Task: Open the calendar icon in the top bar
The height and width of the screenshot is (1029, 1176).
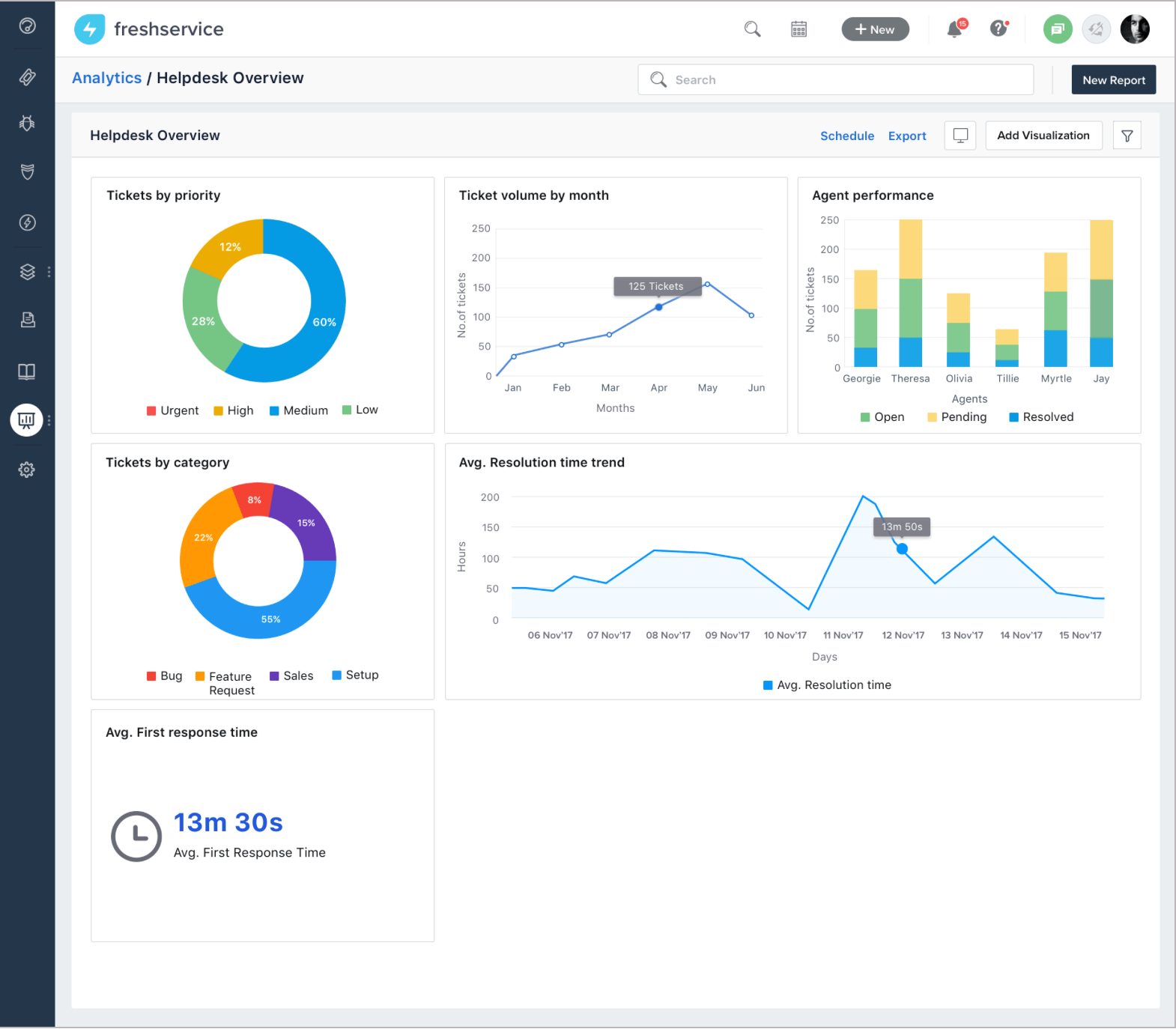Action: [x=799, y=29]
